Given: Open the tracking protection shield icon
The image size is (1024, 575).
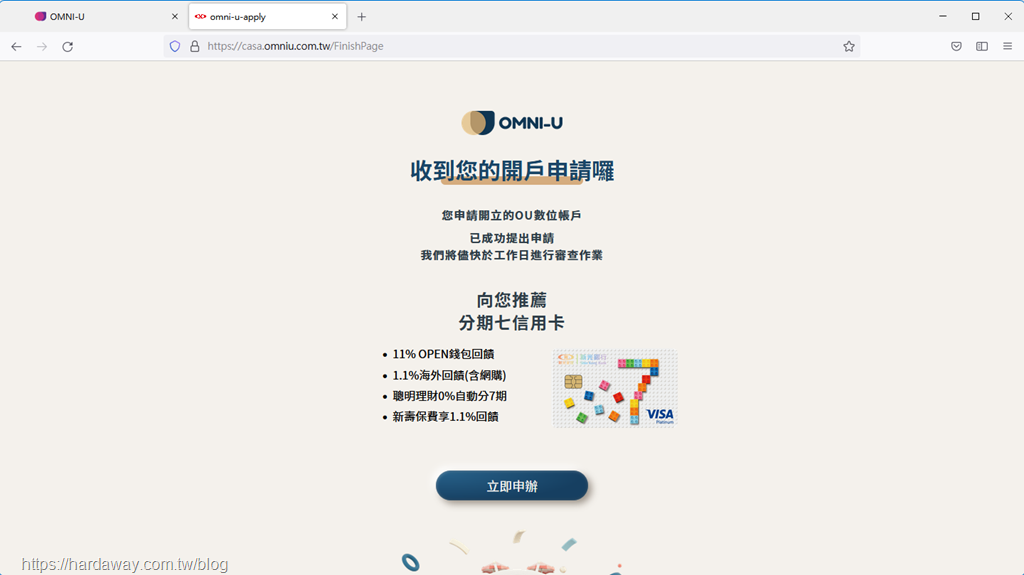Looking at the screenshot, I should pyautogui.click(x=174, y=46).
